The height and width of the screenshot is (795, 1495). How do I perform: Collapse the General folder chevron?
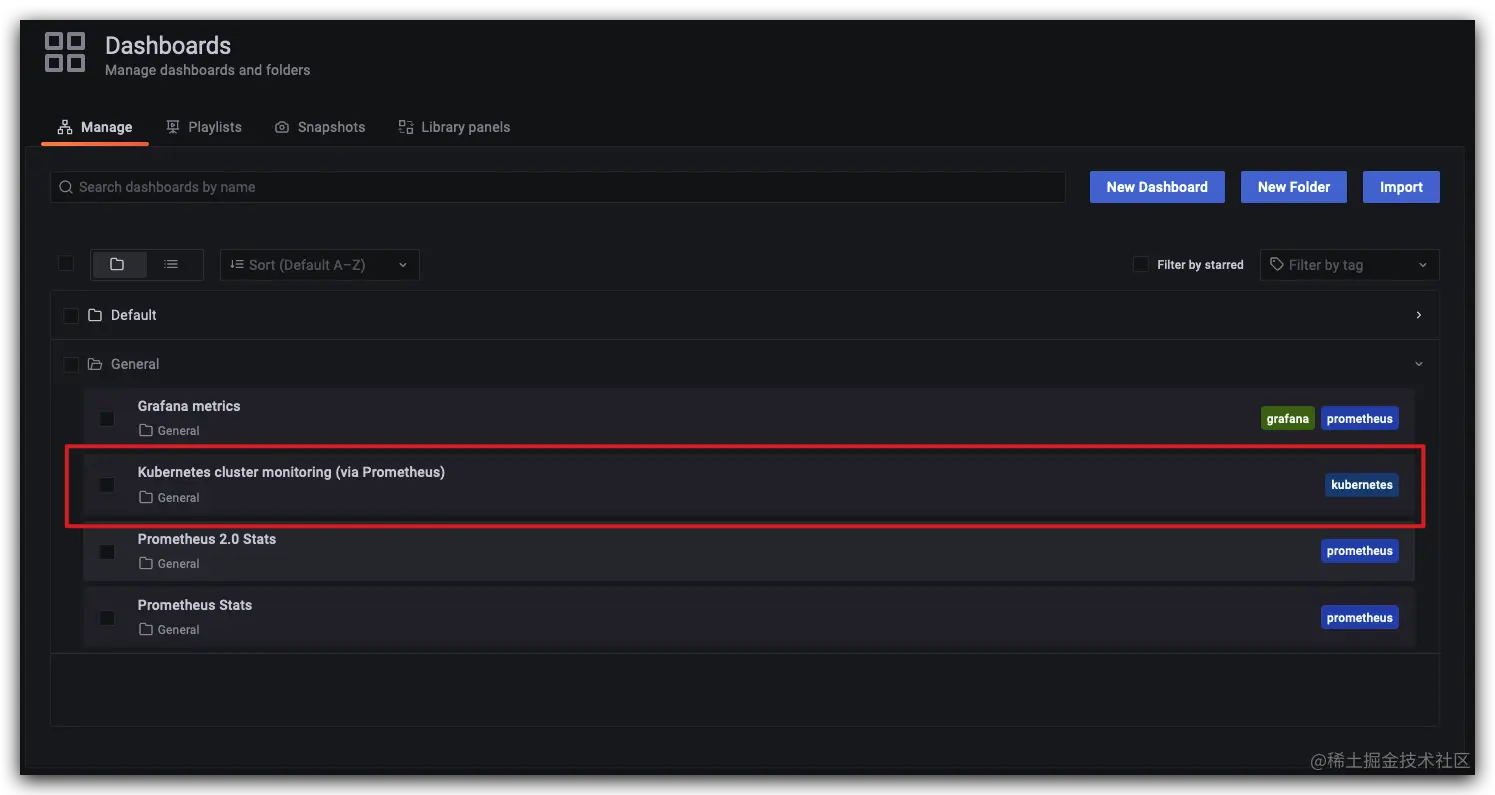coord(1418,364)
